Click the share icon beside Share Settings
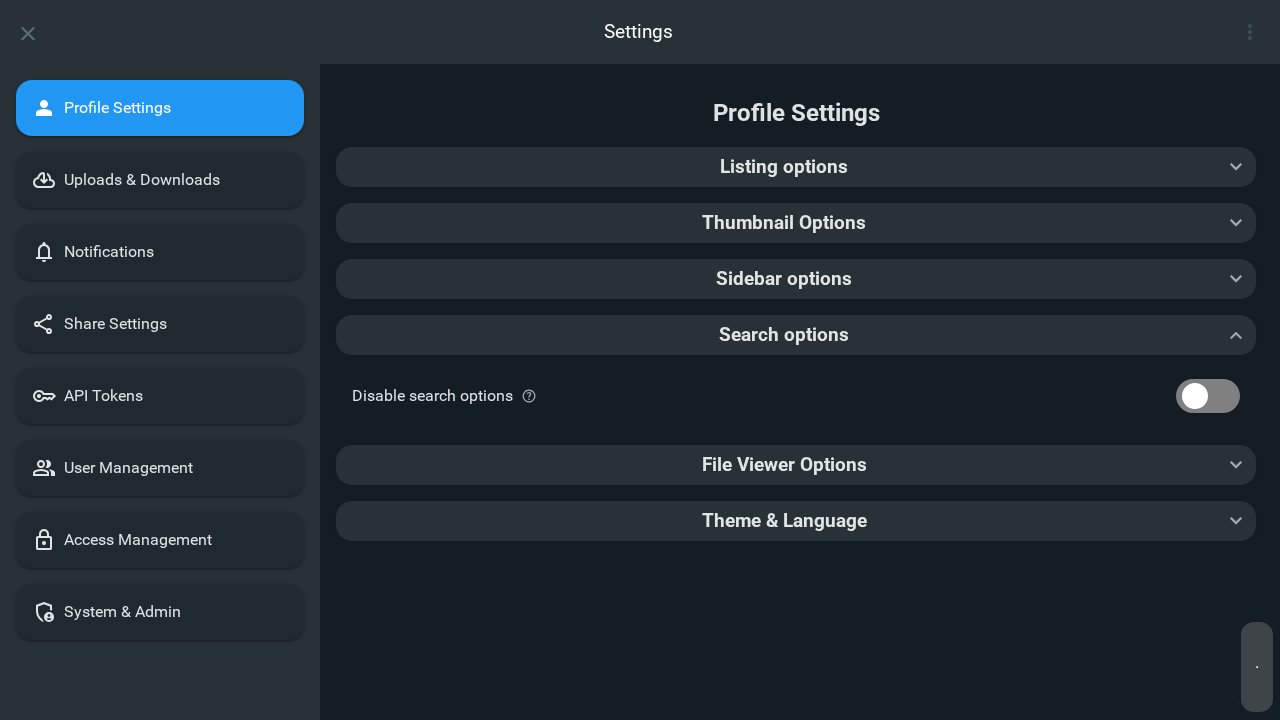 pyautogui.click(x=43, y=324)
